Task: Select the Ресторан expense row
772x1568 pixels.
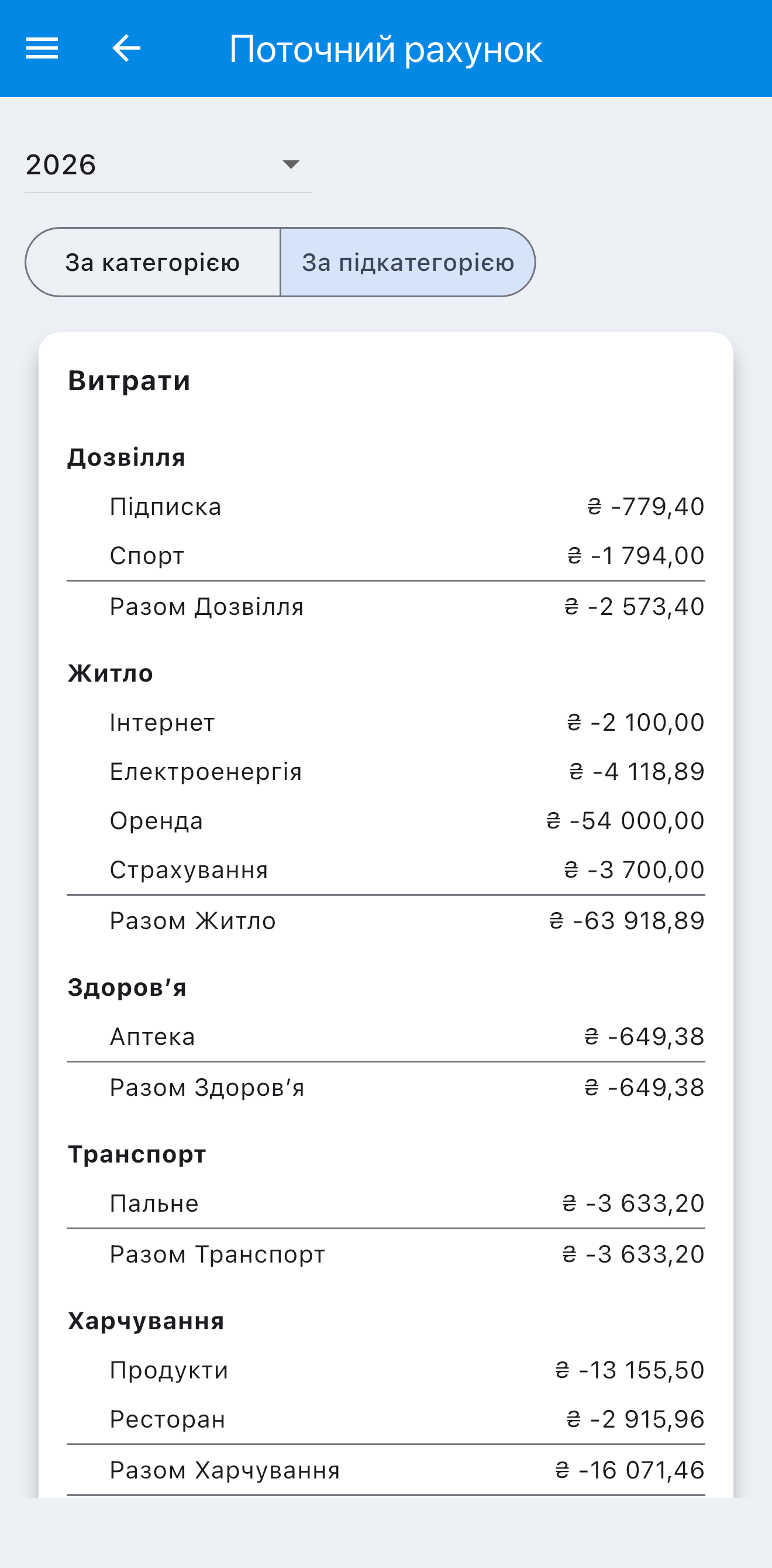Action: pyautogui.click(x=385, y=1419)
